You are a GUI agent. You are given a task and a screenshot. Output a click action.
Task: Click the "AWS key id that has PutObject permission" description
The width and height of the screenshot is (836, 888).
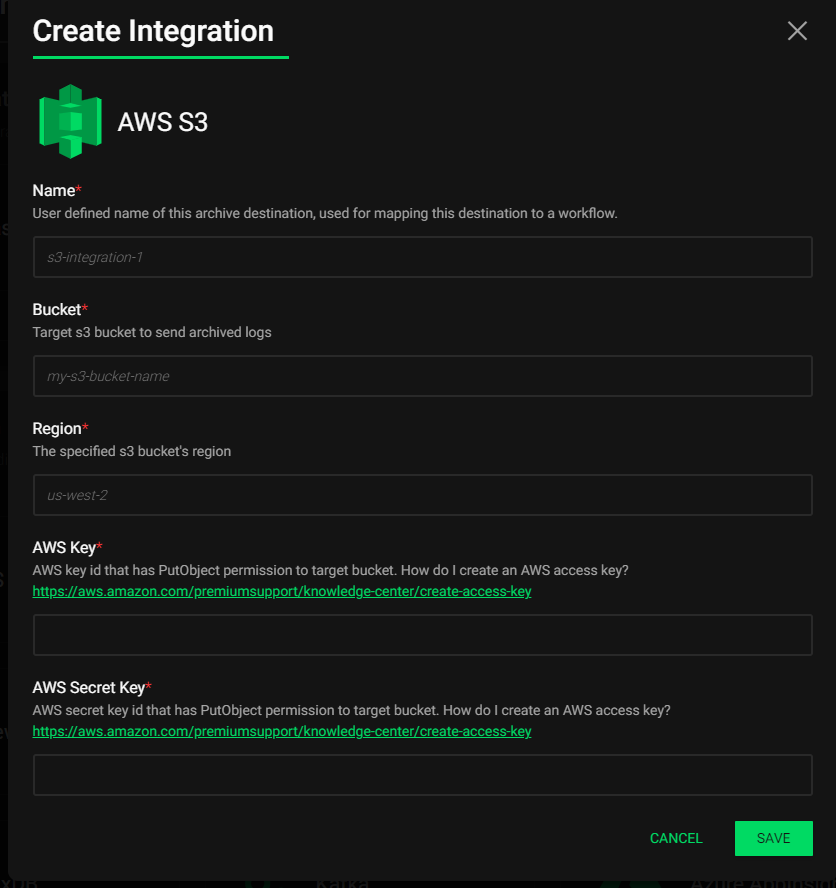click(x=331, y=570)
